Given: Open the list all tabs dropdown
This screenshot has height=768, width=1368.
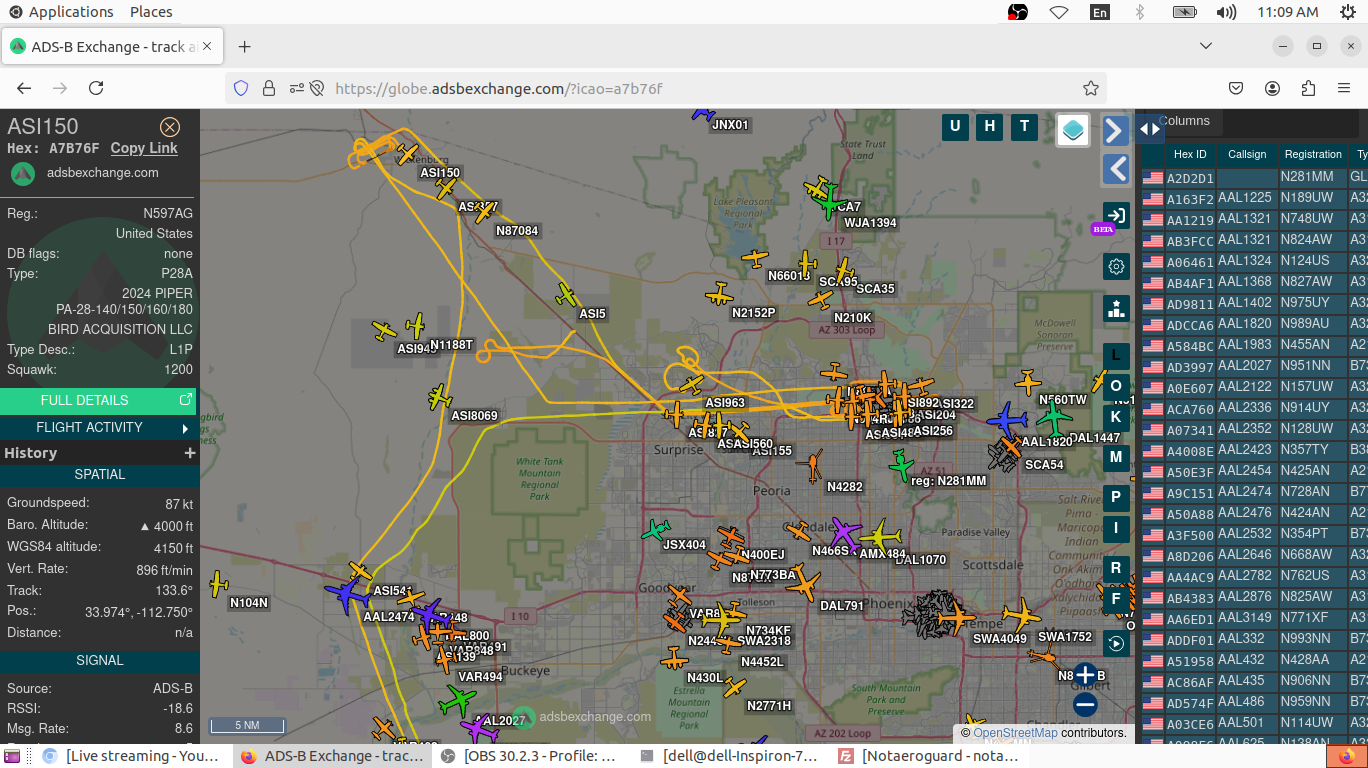Looking at the screenshot, I should point(1206,46).
